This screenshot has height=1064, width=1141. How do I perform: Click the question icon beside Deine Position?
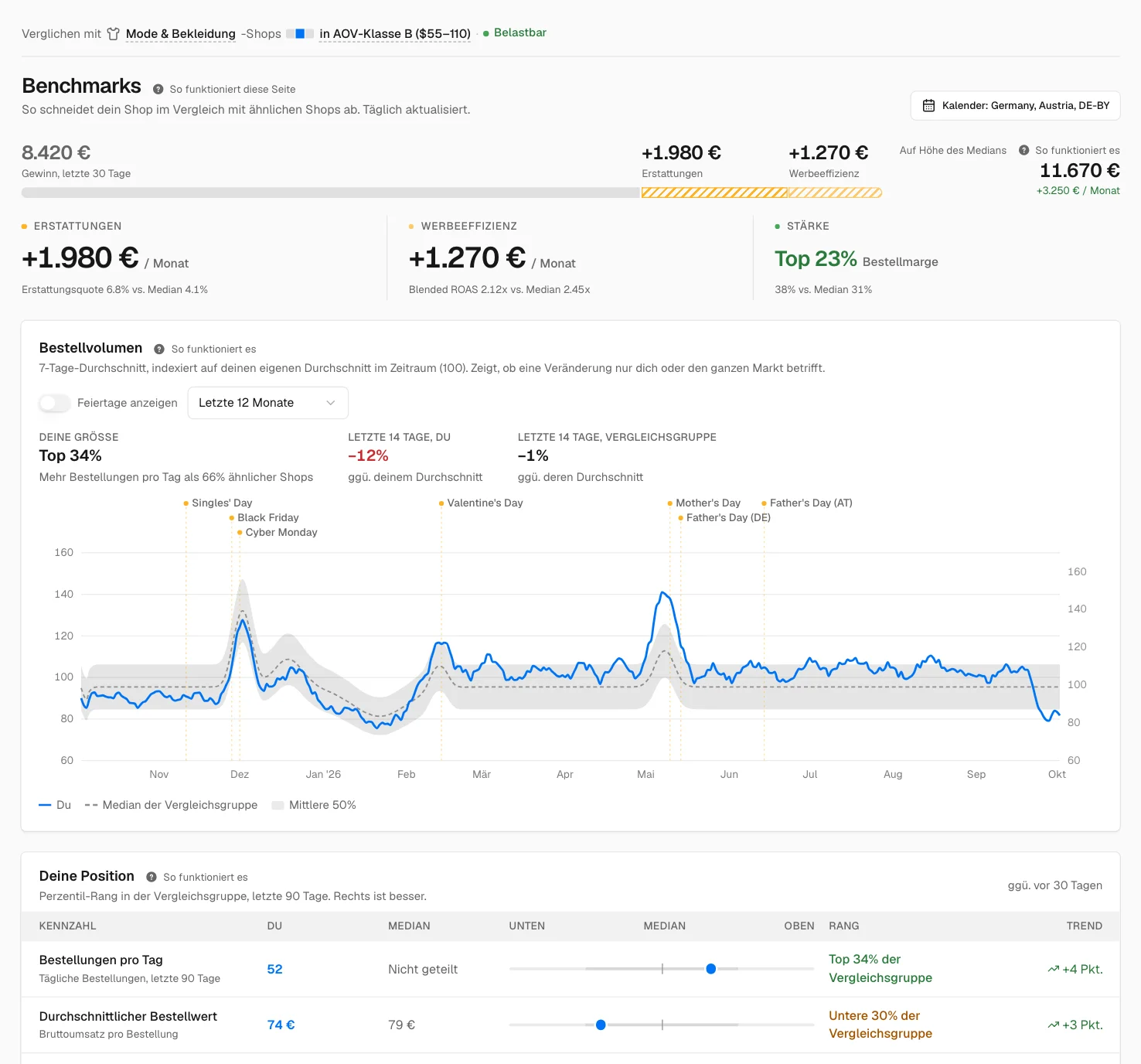(152, 877)
